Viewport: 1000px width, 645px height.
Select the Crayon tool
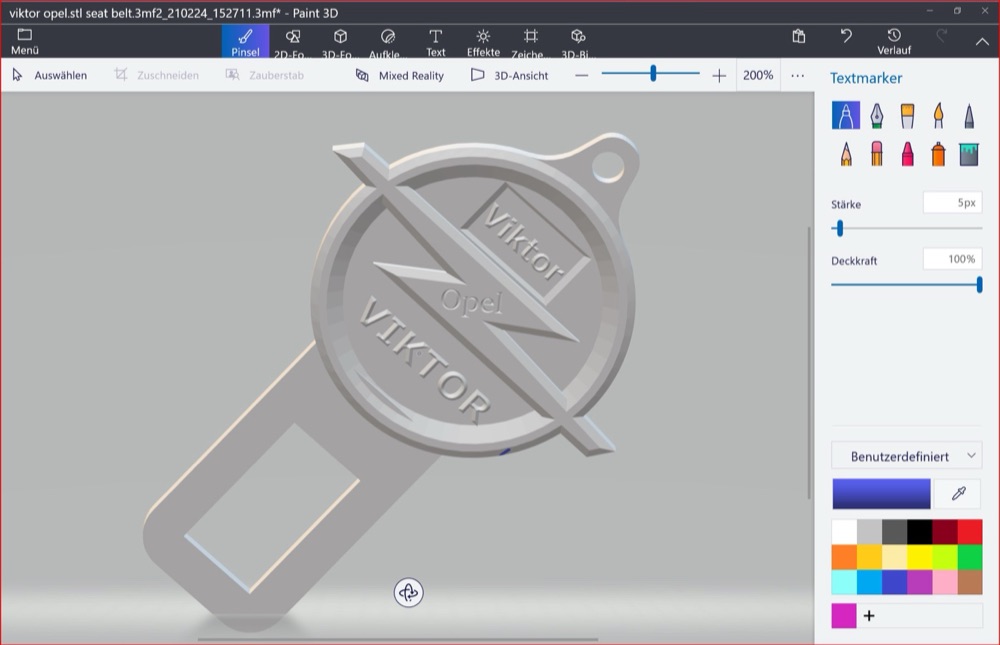point(908,154)
